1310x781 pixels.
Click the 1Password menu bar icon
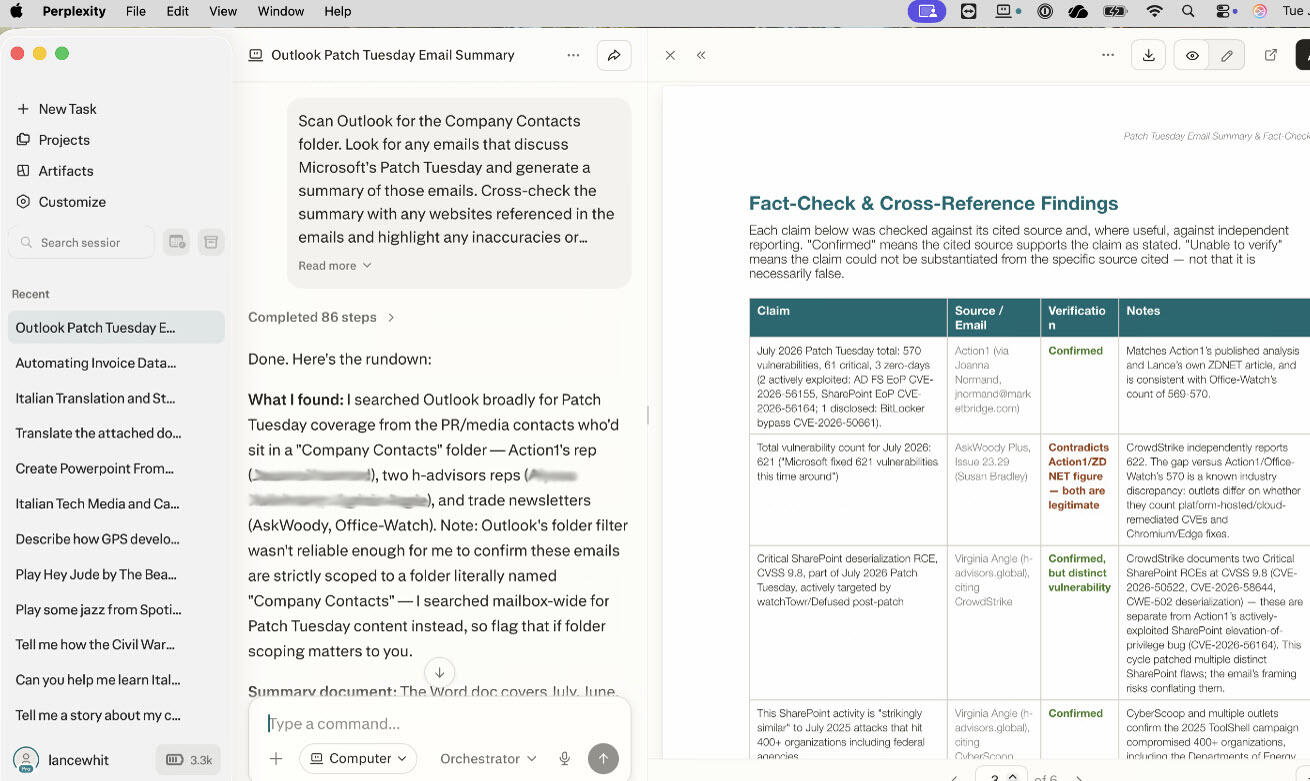pyautogui.click(x=1046, y=11)
